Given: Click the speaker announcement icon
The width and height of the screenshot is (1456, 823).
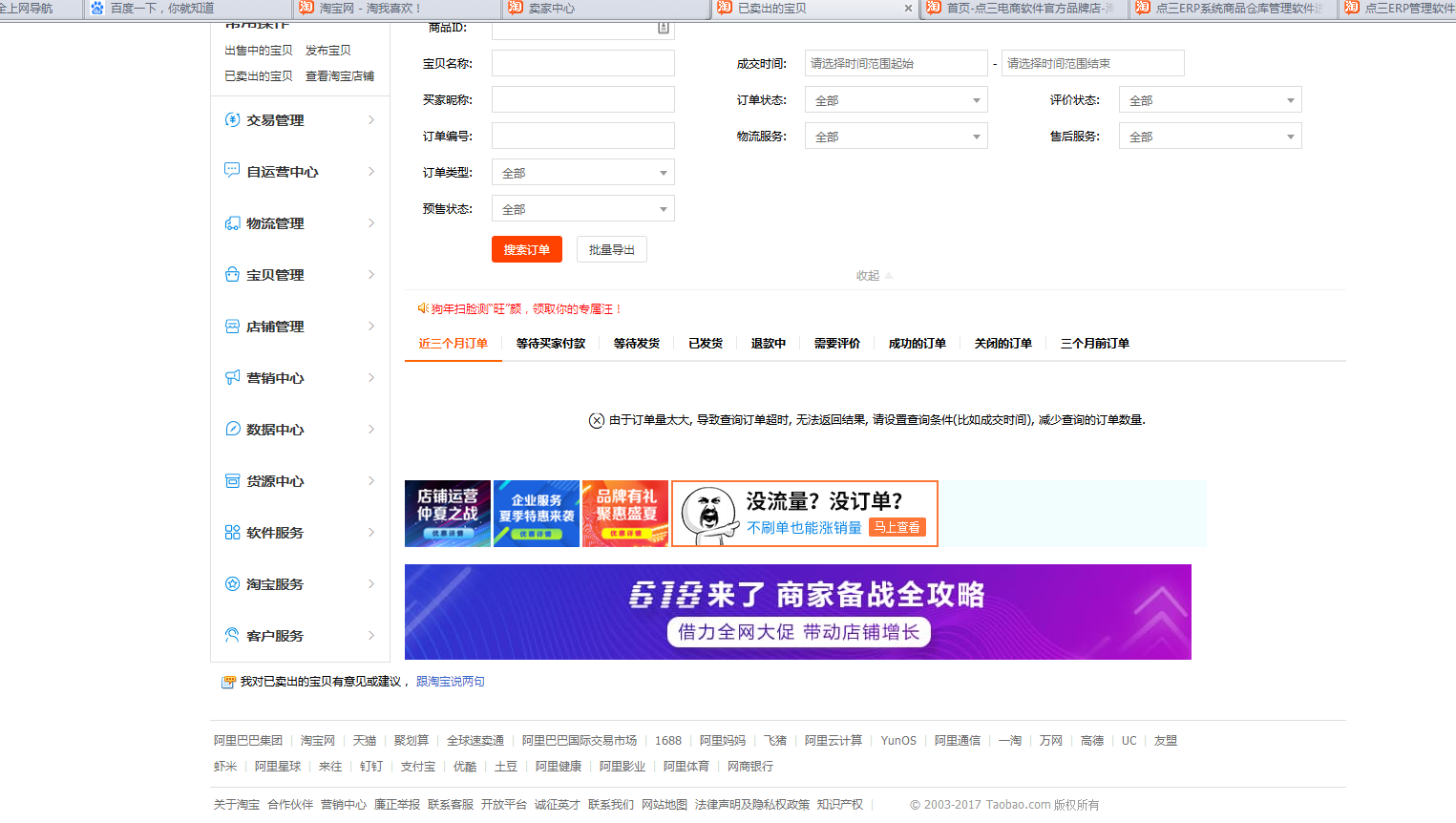Looking at the screenshot, I should (423, 308).
